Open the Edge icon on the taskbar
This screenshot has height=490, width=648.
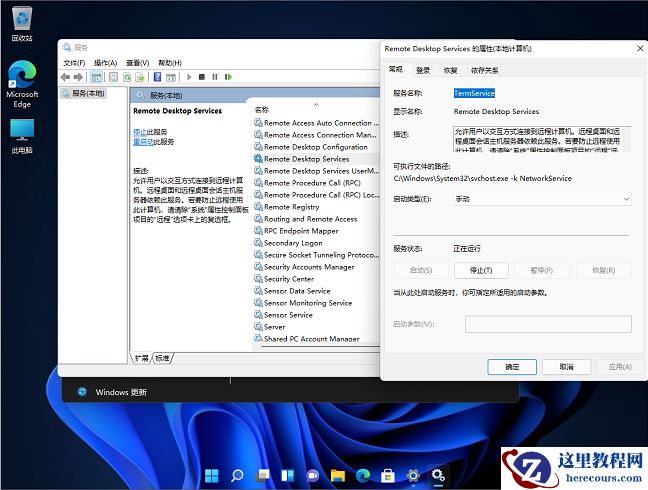coord(363,476)
